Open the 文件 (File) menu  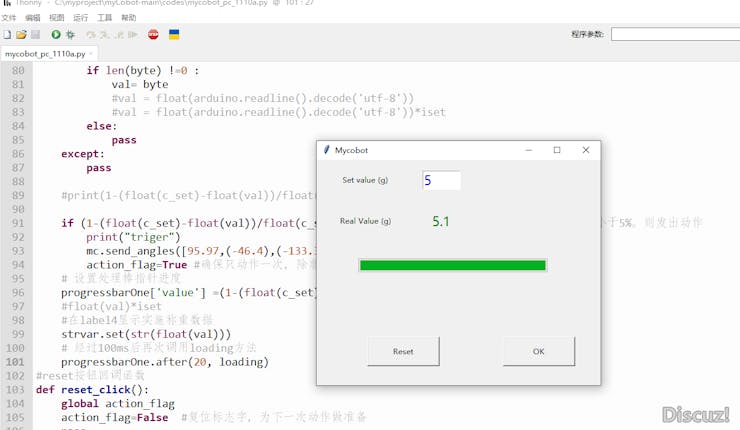point(8,18)
